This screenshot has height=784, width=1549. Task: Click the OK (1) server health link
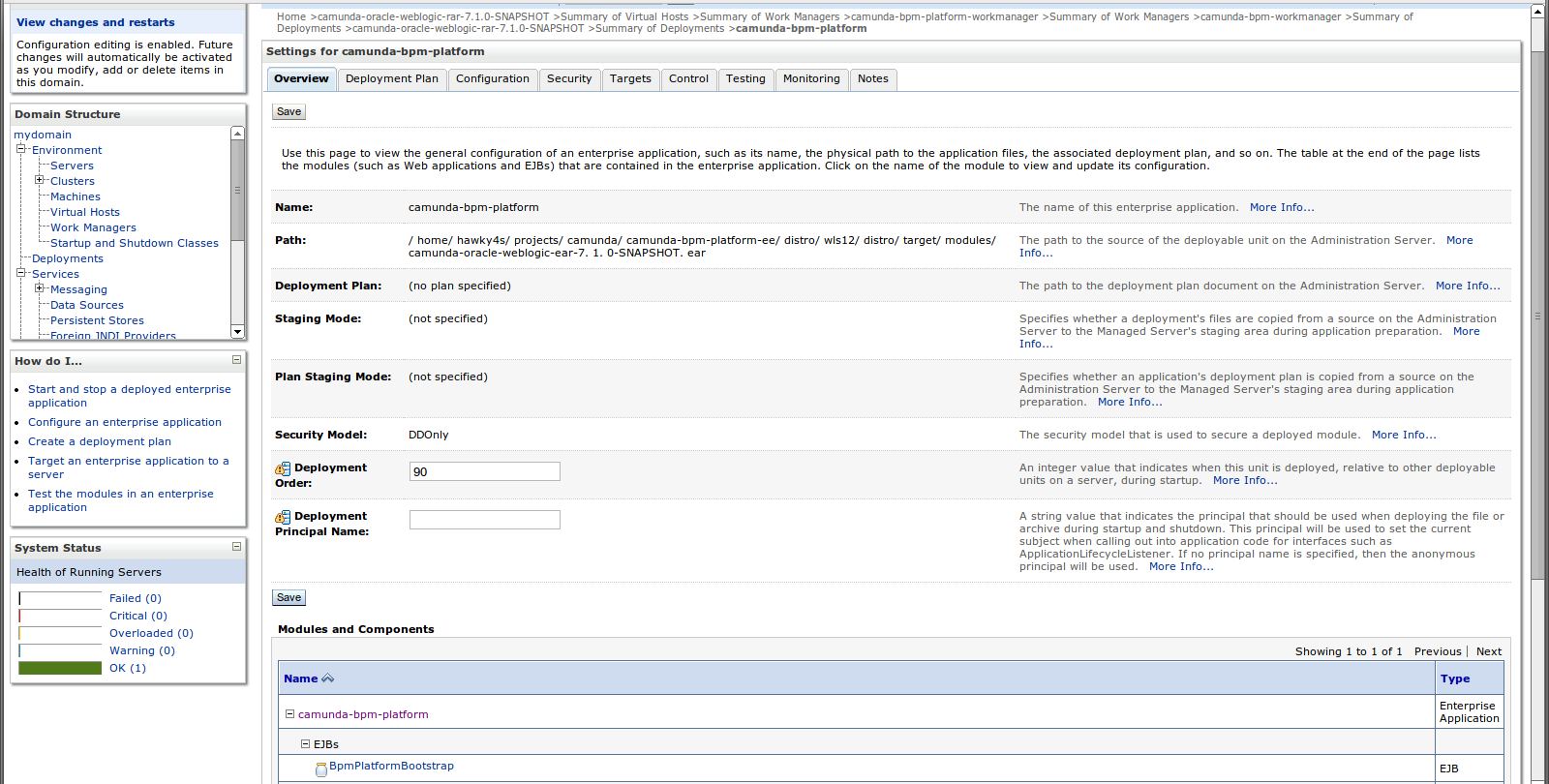[x=128, y=668]
